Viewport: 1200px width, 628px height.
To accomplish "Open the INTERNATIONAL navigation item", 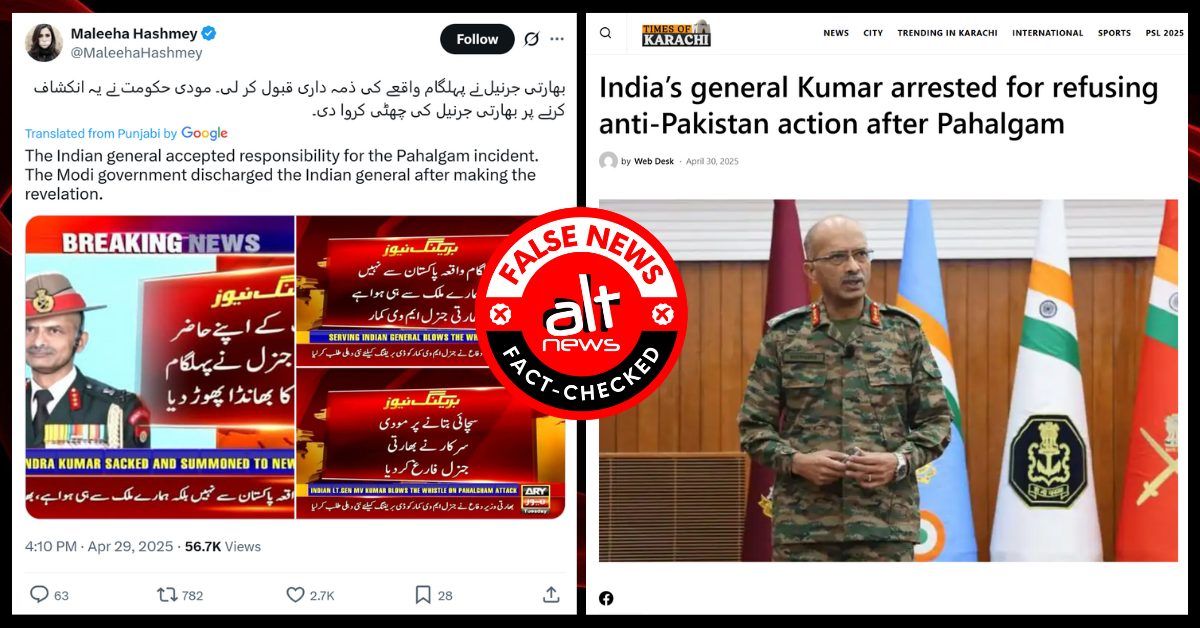I will tap(1047, 33).
